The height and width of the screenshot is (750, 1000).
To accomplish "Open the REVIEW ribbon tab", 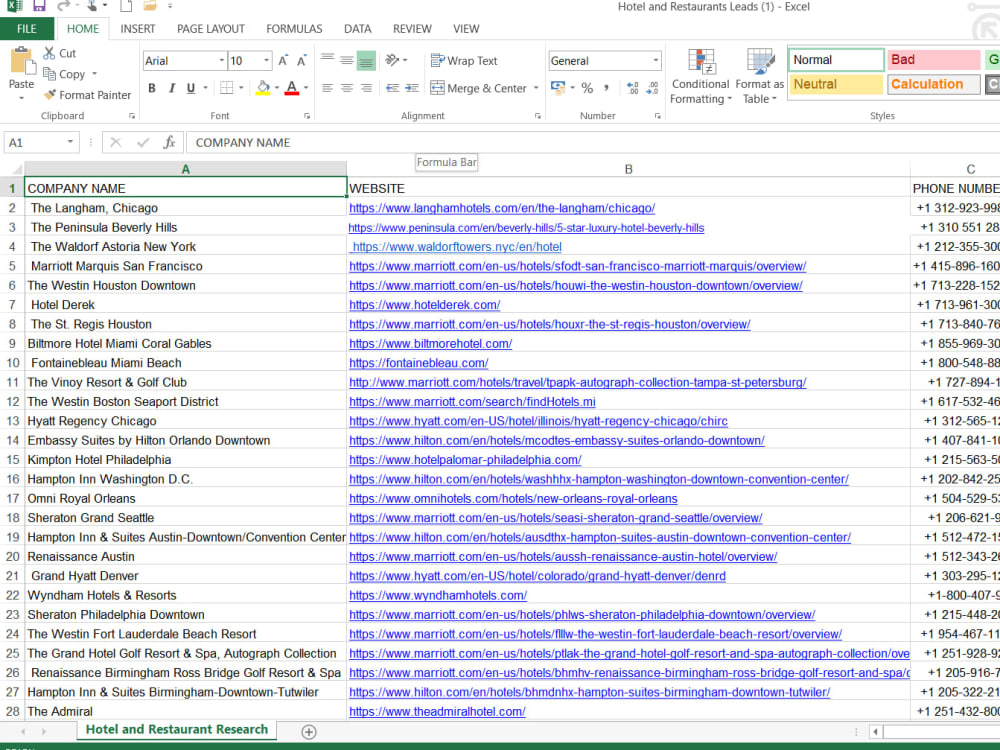I will pyautogui.click(x=412, y=29).
